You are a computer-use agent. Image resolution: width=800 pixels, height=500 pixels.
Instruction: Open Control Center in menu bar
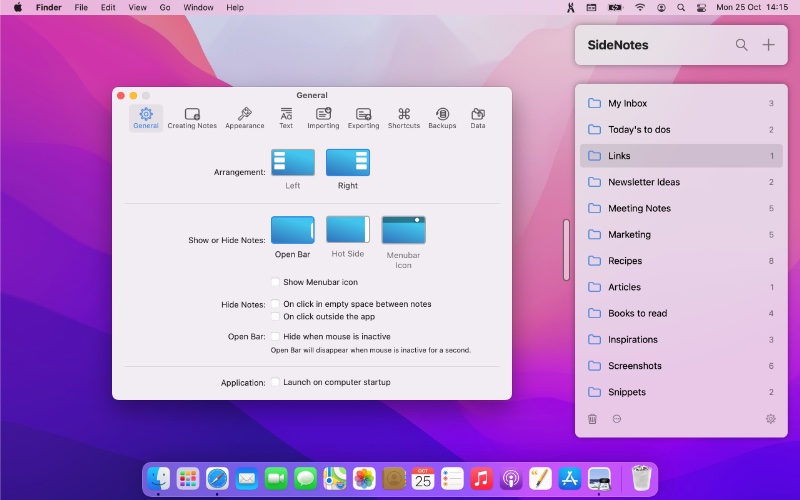click(x=702, y=7)
